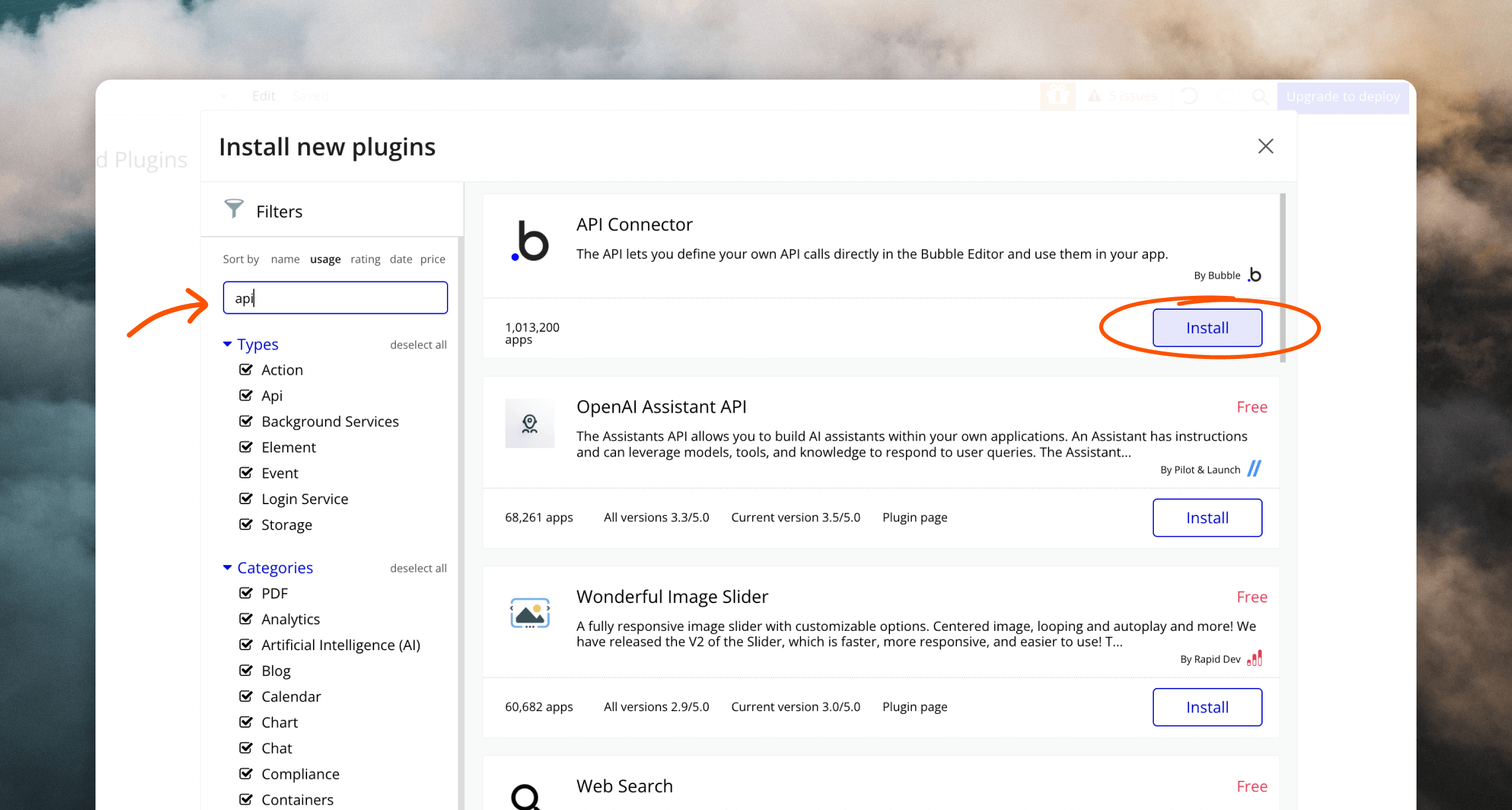Uncheck the Compliance category checkbox

(x=245, y=774)
